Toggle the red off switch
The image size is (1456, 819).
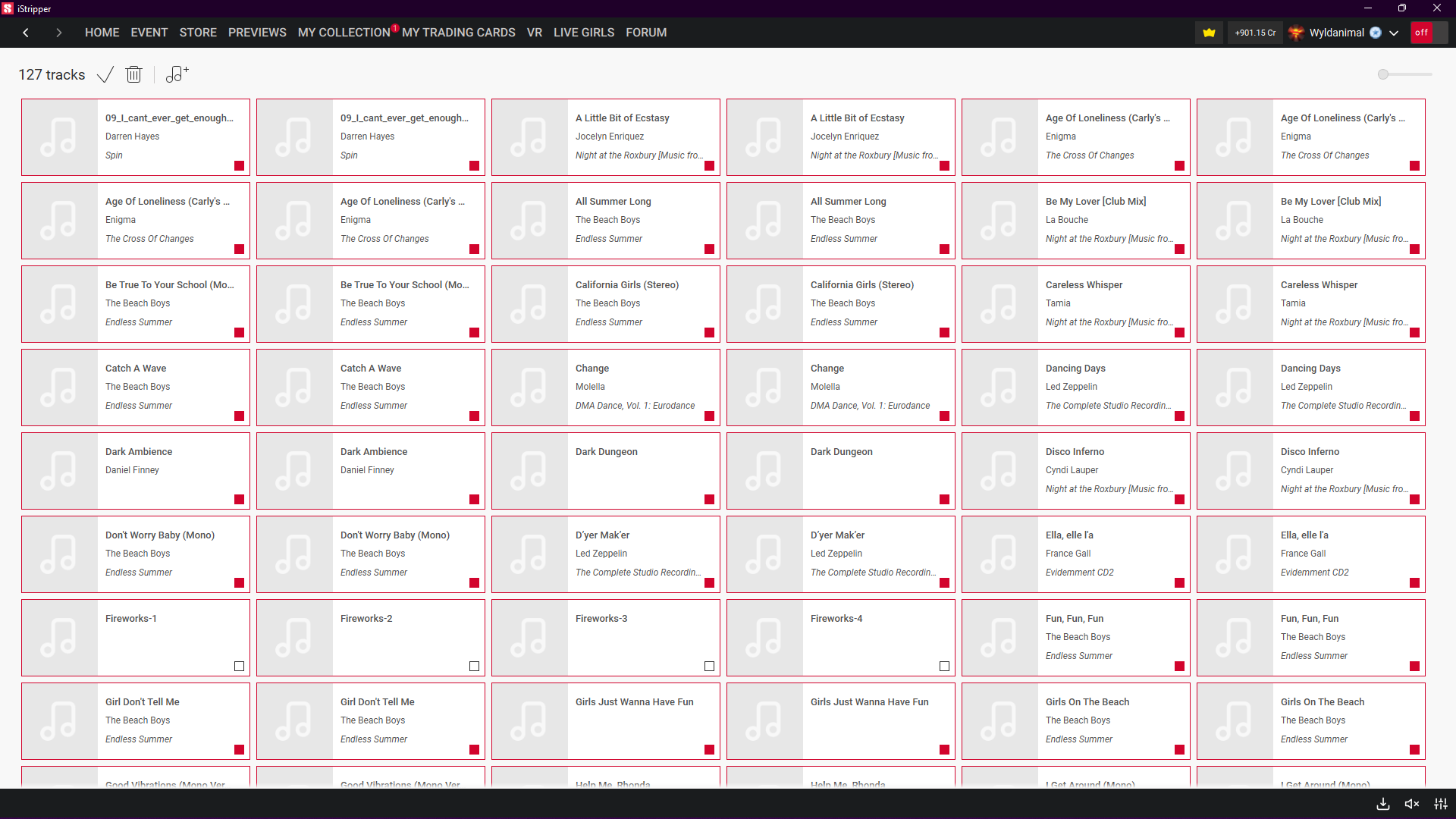click(x=1429, y=33)
